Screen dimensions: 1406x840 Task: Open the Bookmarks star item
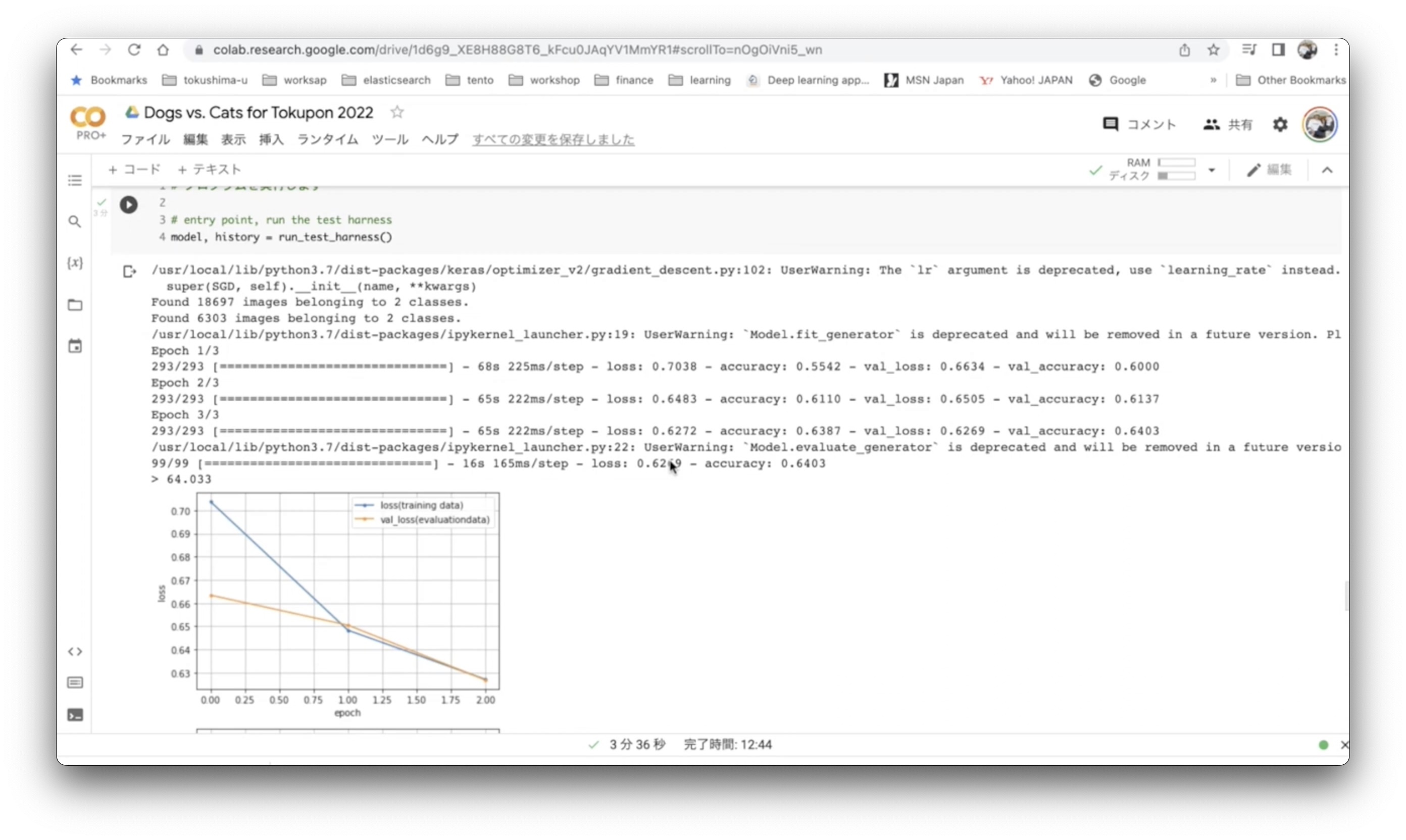(x=108, y=80)
